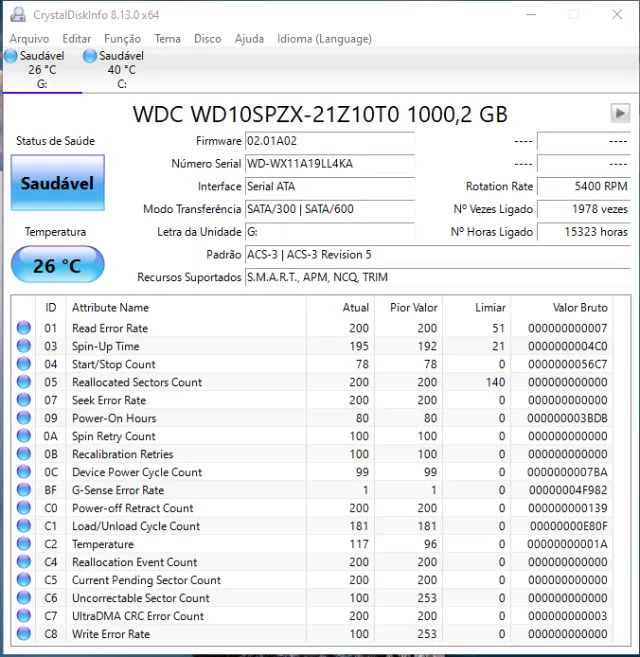Close the CrystalDiskInfo window

coord(617,15)
